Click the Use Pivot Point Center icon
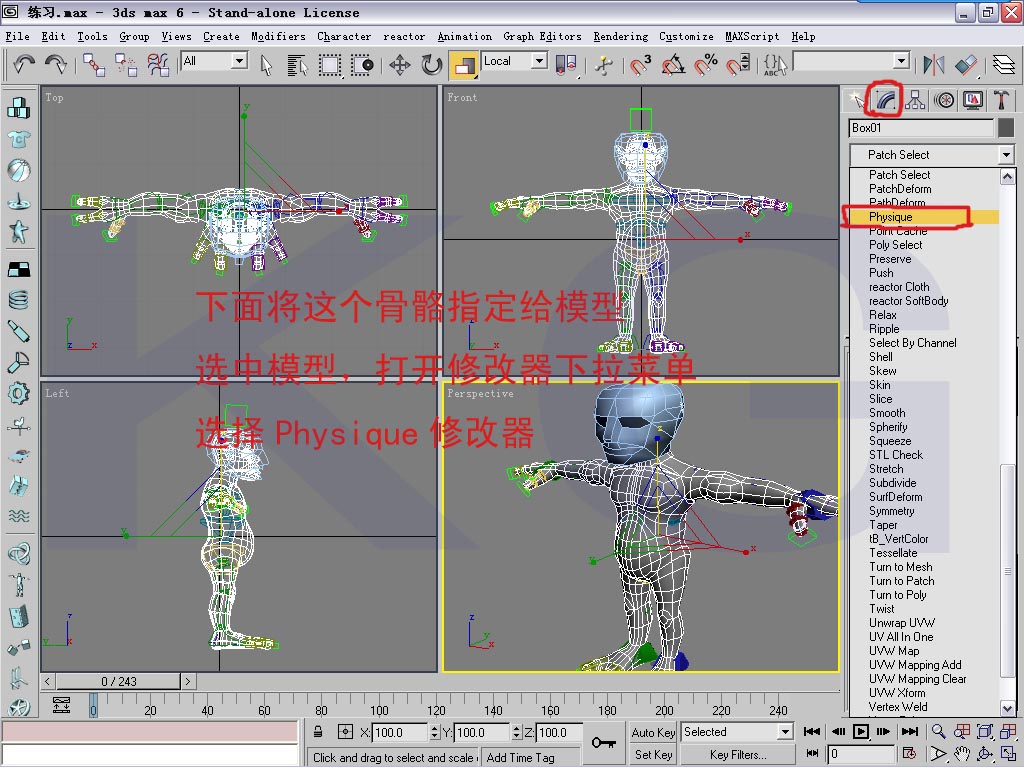The height and width of the screenshot is (768, 1024). tap(566, 65)
